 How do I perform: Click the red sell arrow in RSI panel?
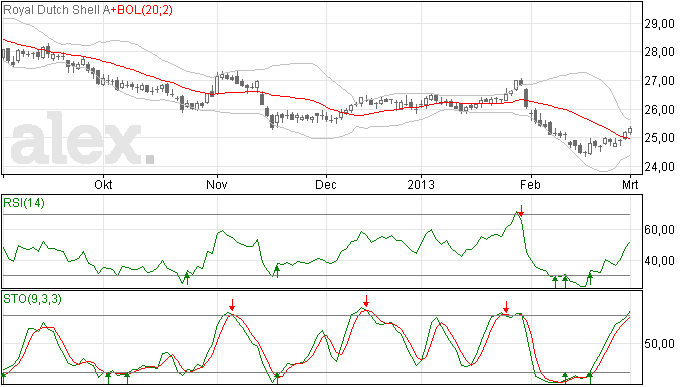click(521, 210)
